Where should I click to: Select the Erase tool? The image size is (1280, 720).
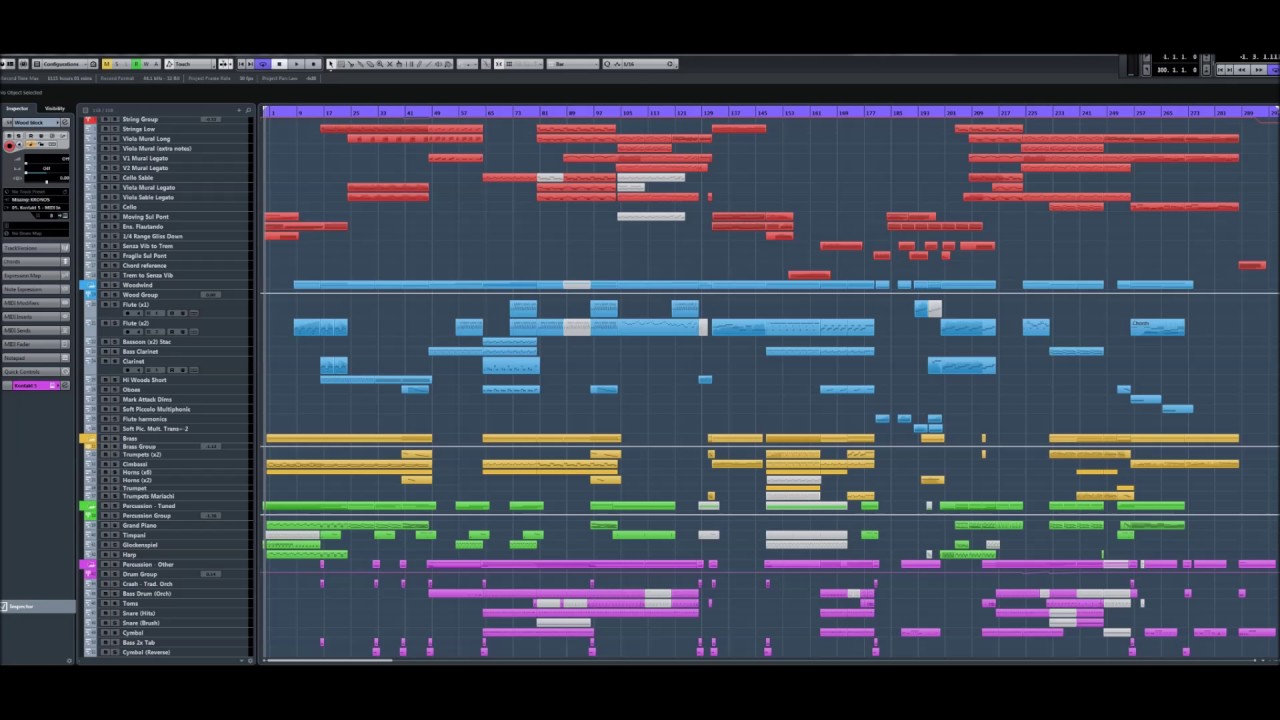(370, 64)
